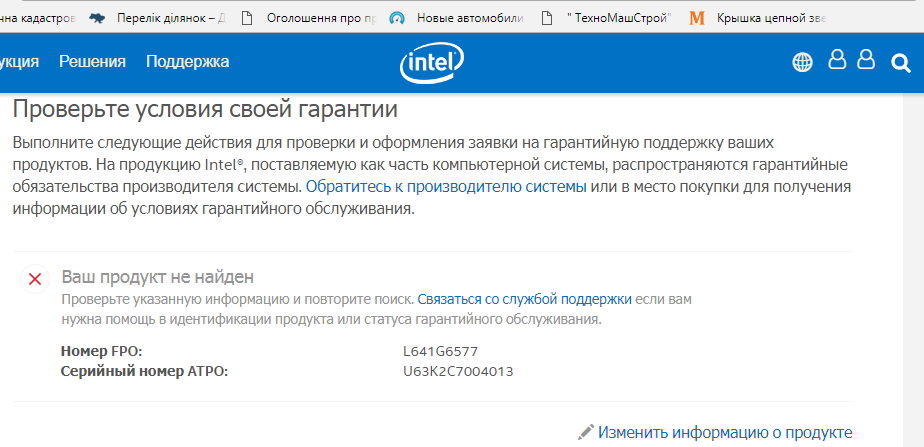Viewport: 924px width, 447px height.
Task: Open the ТехноМашСтрой bookmark
Action: (607, 18)
